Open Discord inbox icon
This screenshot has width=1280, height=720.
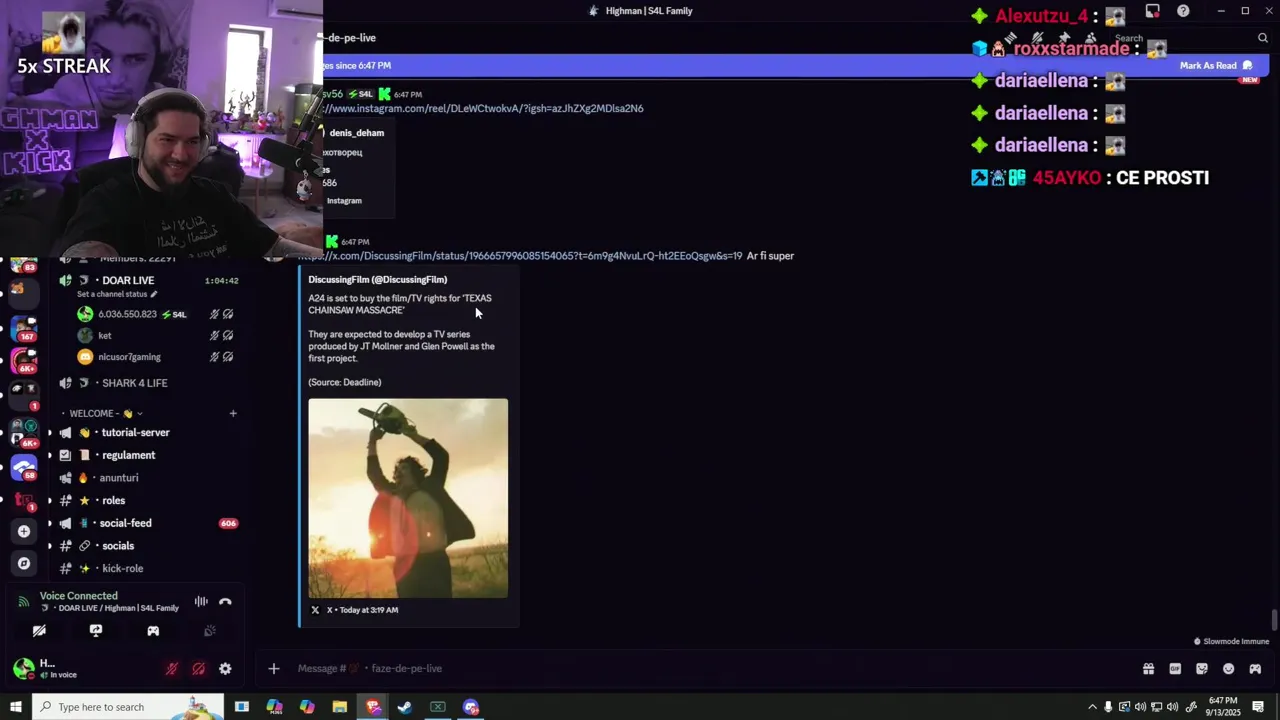[x=1153, y=11]
